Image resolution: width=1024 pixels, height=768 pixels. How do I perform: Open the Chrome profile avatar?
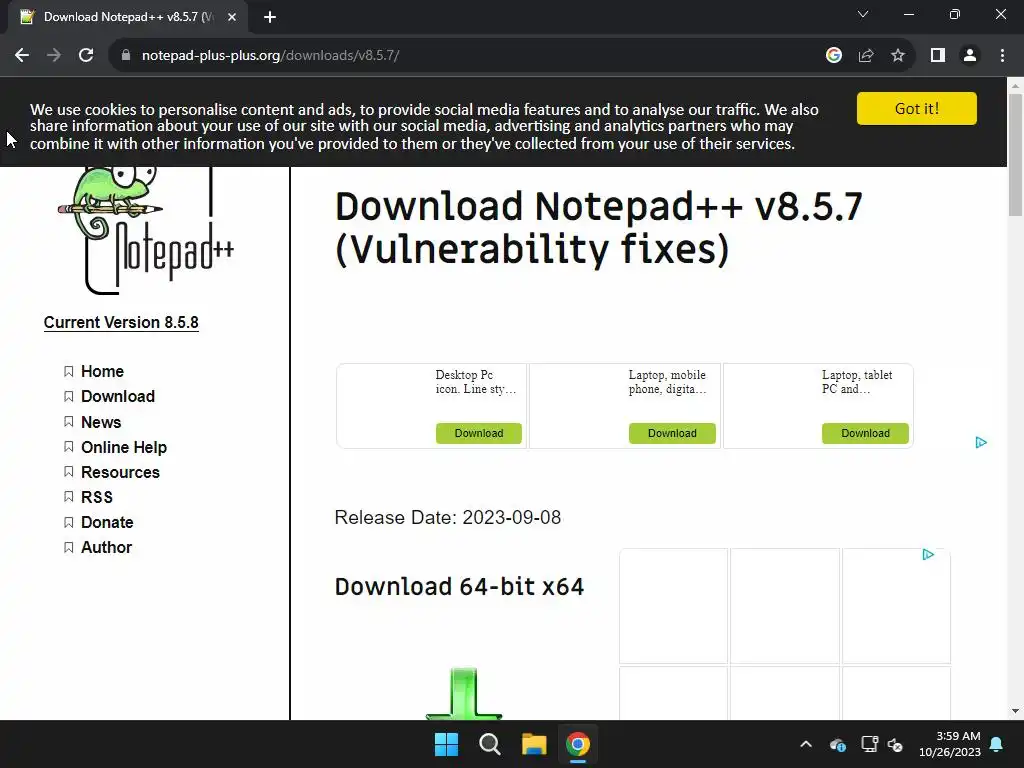tap(970, 56)
